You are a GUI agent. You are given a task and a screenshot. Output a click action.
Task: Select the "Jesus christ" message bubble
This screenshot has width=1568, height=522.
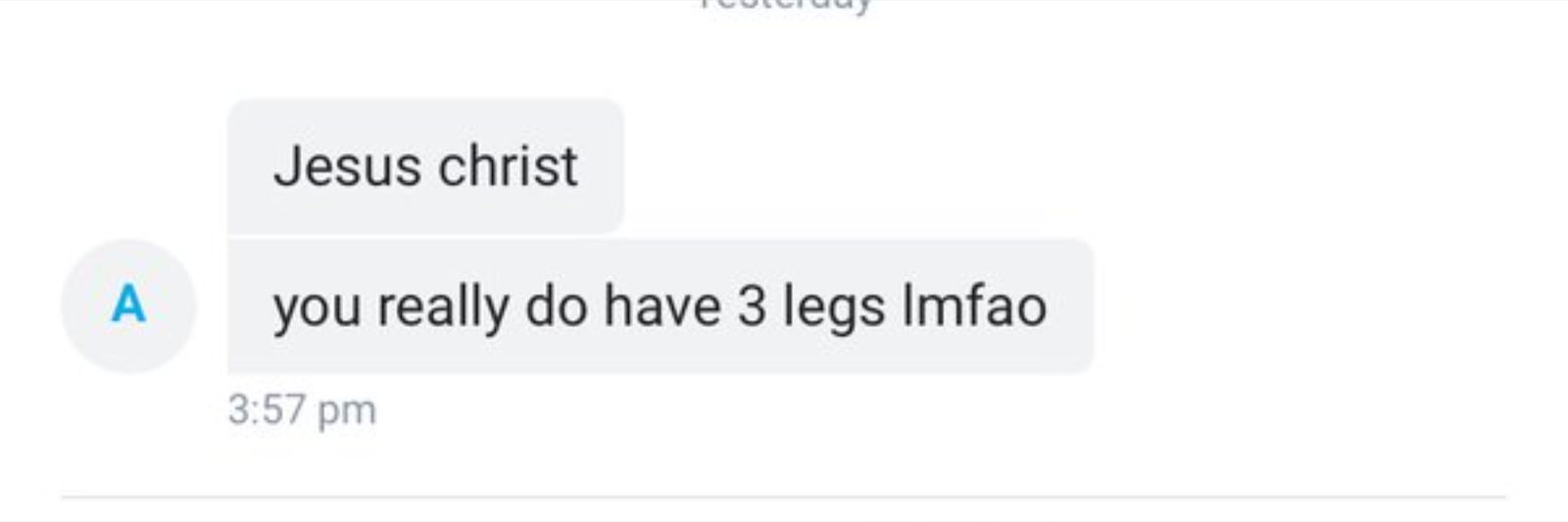coord(425,166)
